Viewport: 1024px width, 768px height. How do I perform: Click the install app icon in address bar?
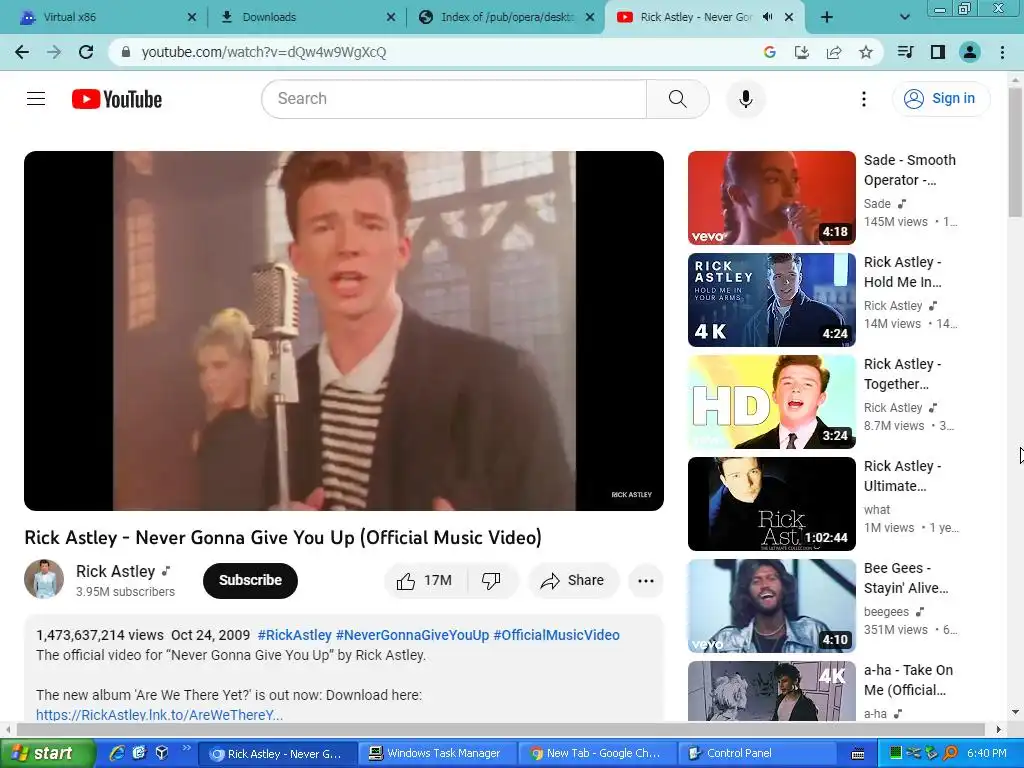tap(801, 52)
